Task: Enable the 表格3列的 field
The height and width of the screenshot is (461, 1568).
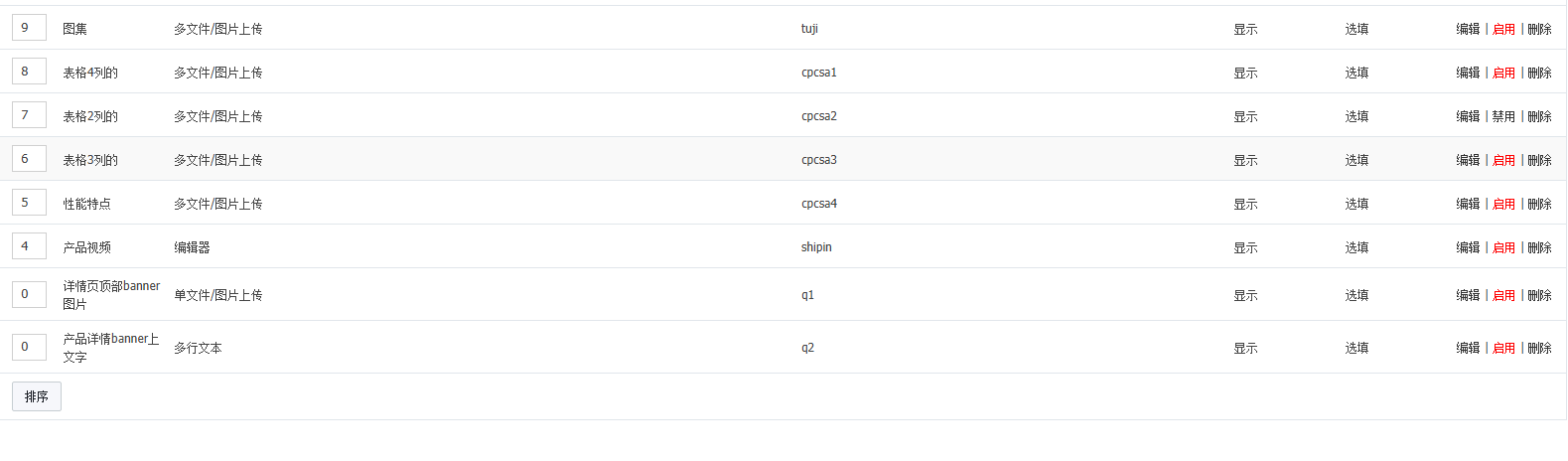Action: [1503, 160]
